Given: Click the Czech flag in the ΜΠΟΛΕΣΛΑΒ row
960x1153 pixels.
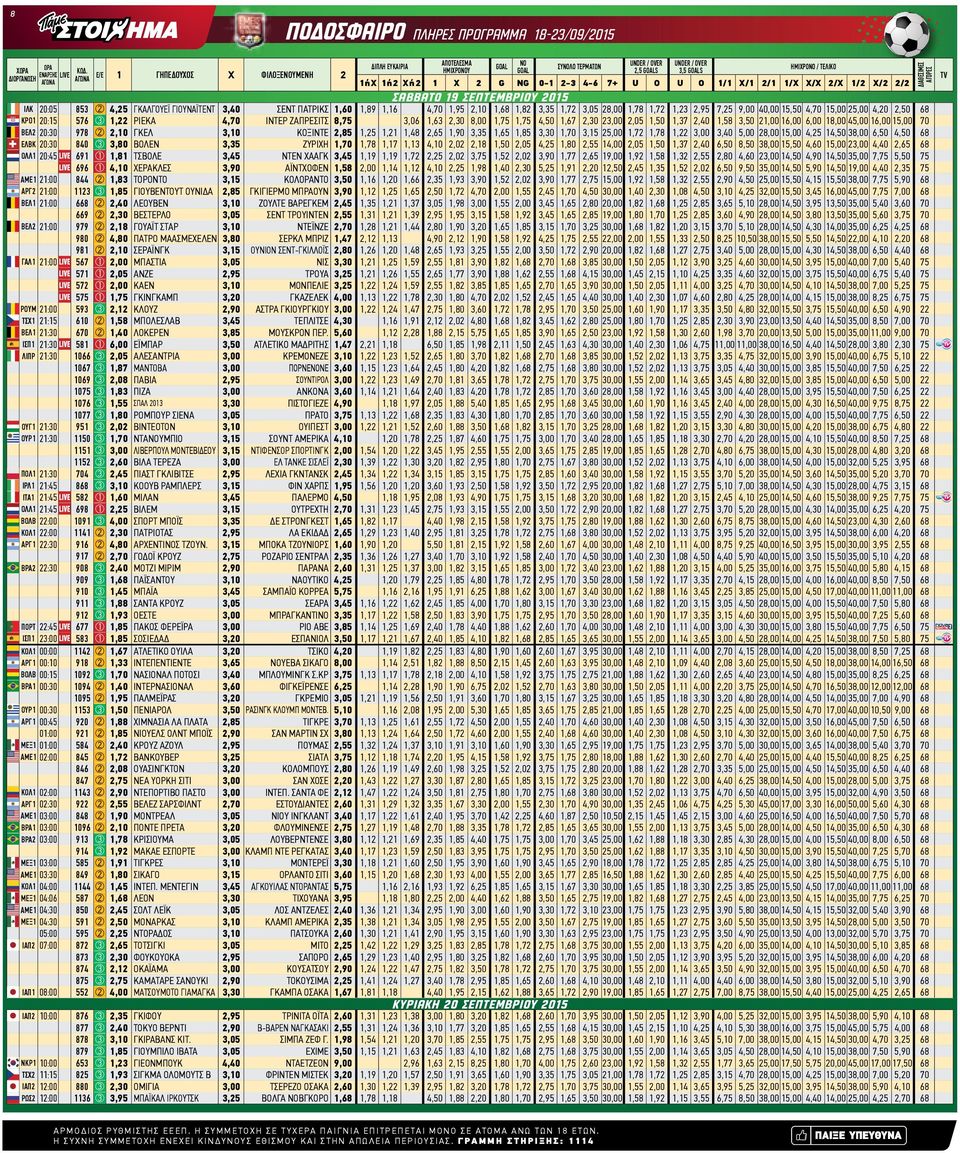Looking at the screenshot, I should (x=12, y=321).
